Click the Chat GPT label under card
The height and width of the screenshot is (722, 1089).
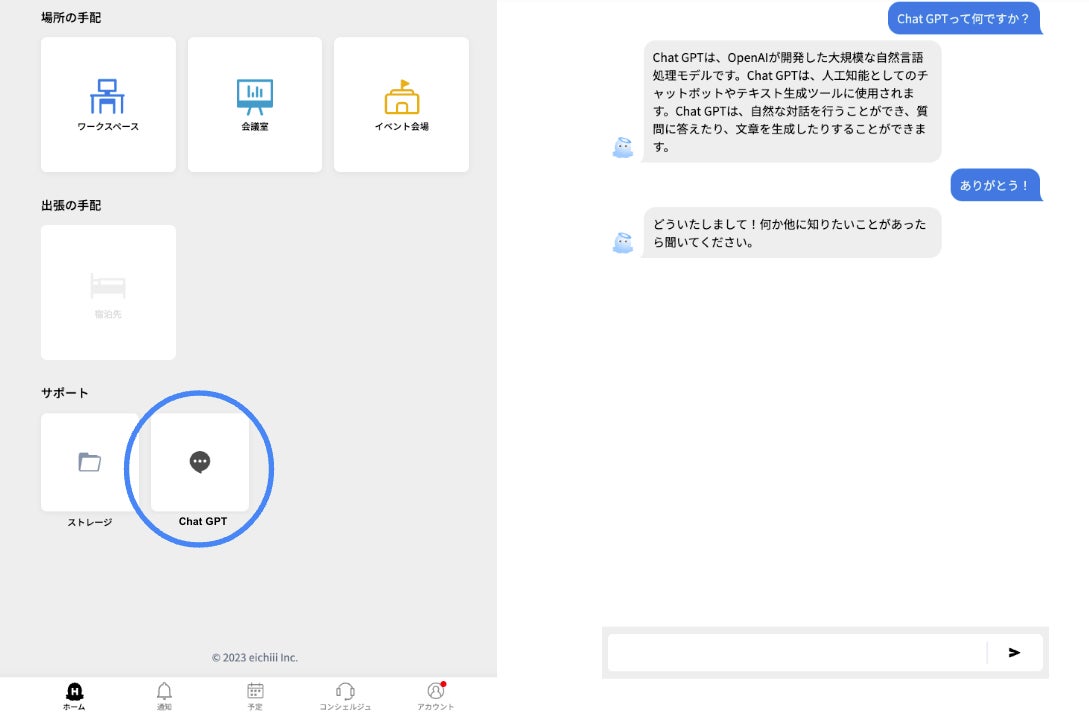click(x=203, y=521)
